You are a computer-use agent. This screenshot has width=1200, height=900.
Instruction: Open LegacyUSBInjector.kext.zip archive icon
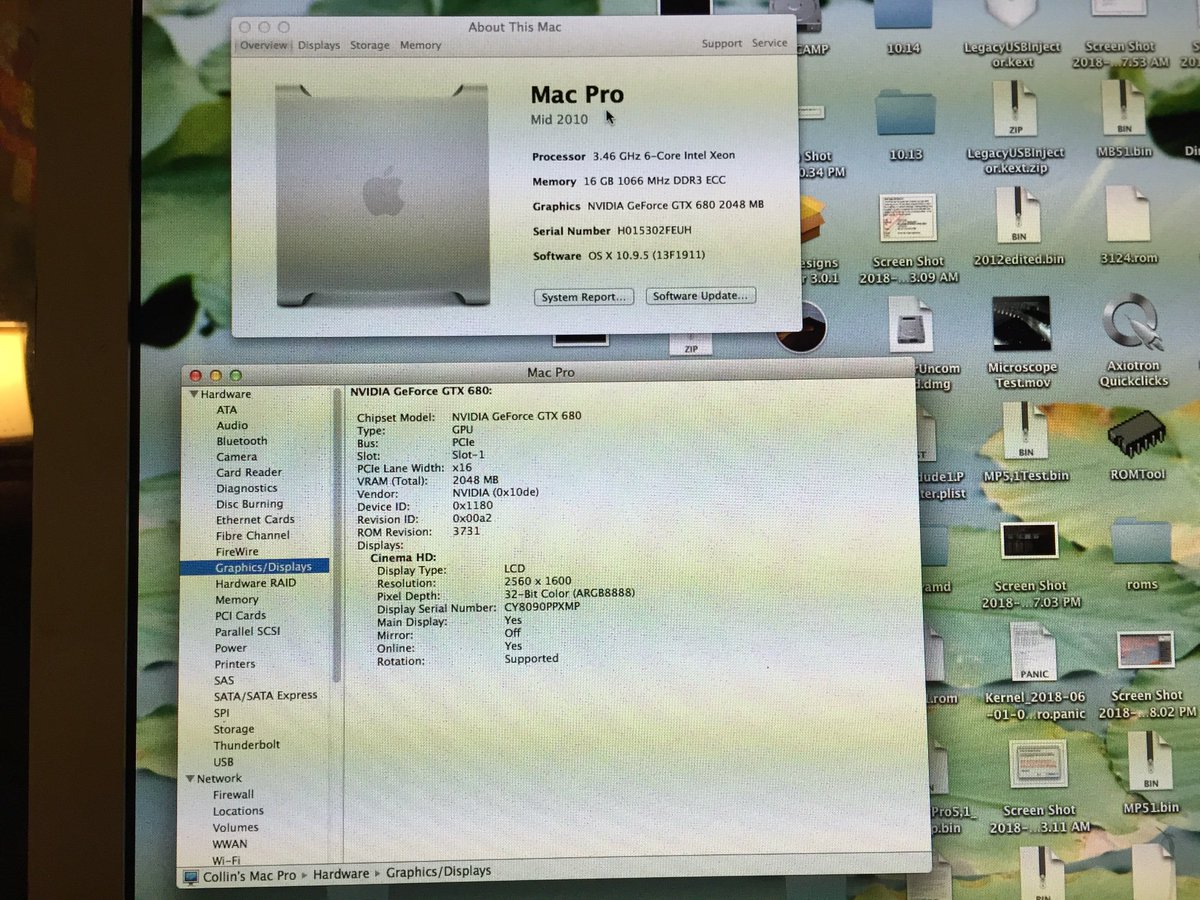(x=1014, y=108)
